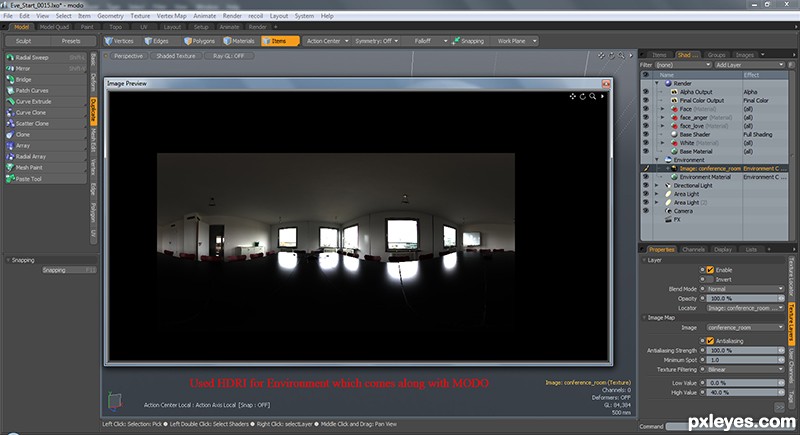Click the Snapping toolbar button
The height and width of the screenshot is (435, 800).
coord(468,41)
